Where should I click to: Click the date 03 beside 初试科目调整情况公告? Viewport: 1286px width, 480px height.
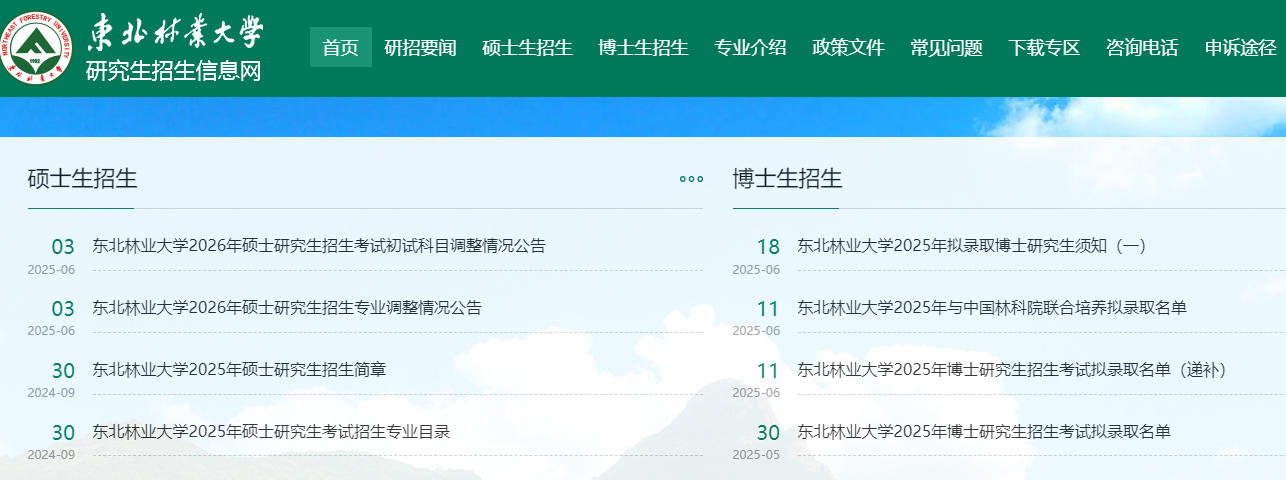63,248
